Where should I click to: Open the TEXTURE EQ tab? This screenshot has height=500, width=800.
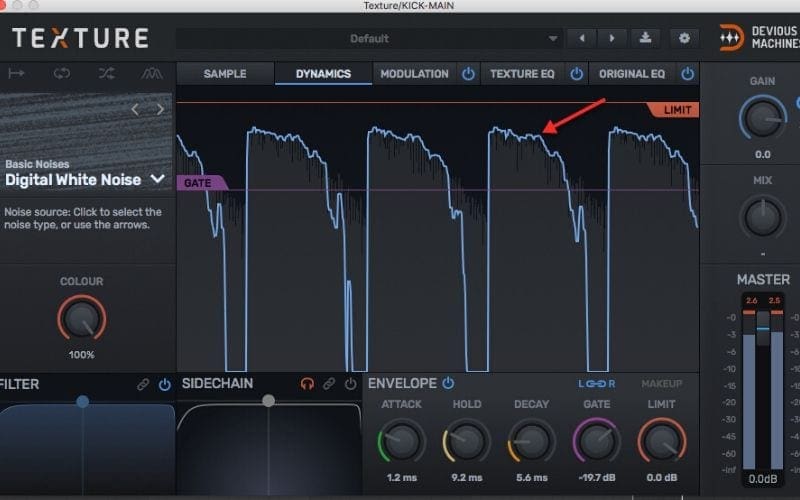coord(522,74)
